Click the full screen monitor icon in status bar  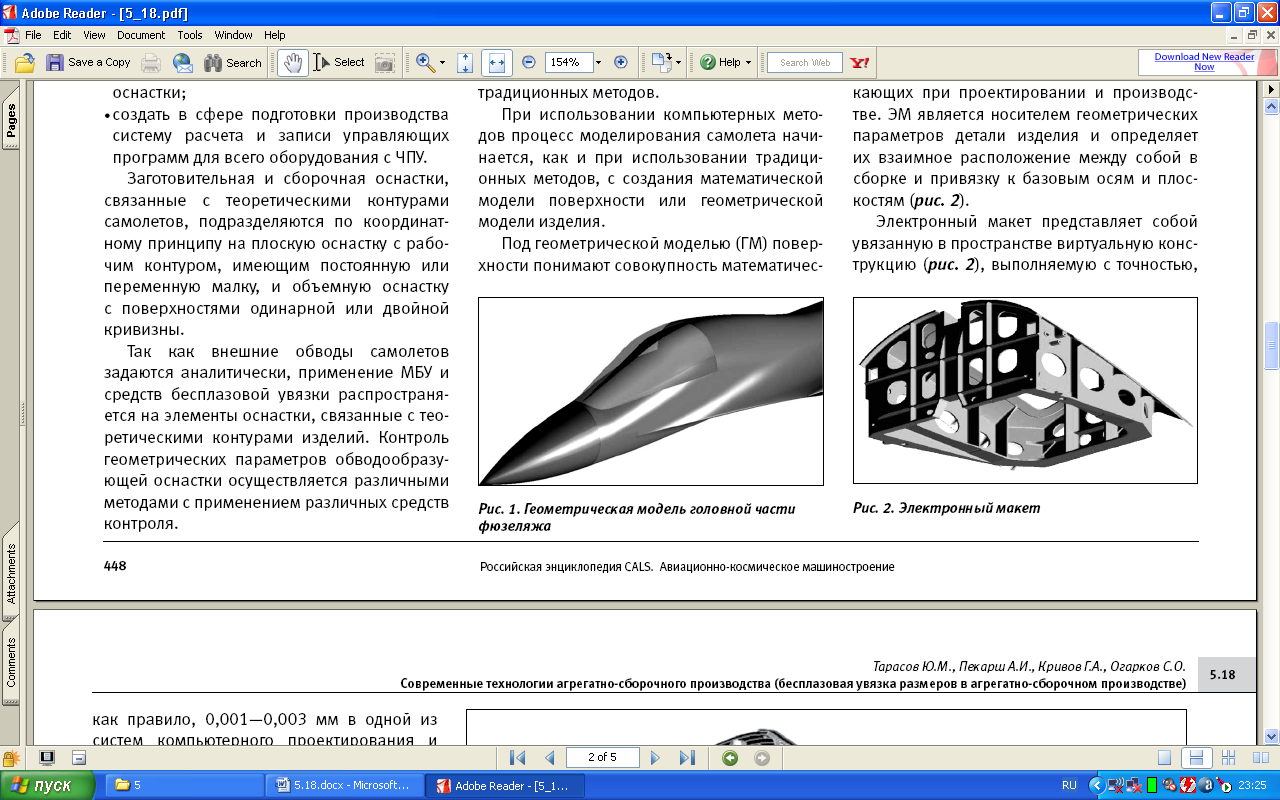[x=47, y=758]
